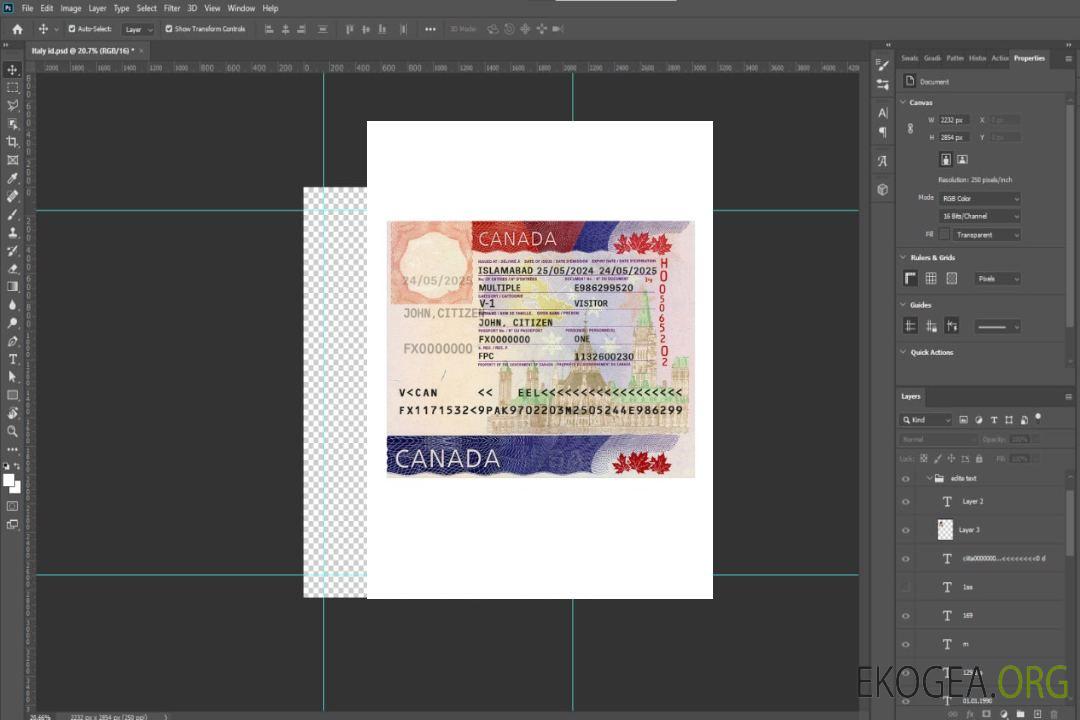This screenshot has width=1080, height=720.
Task: Toggle the layer filtering on/off switch
Action: click(1038, 418)
